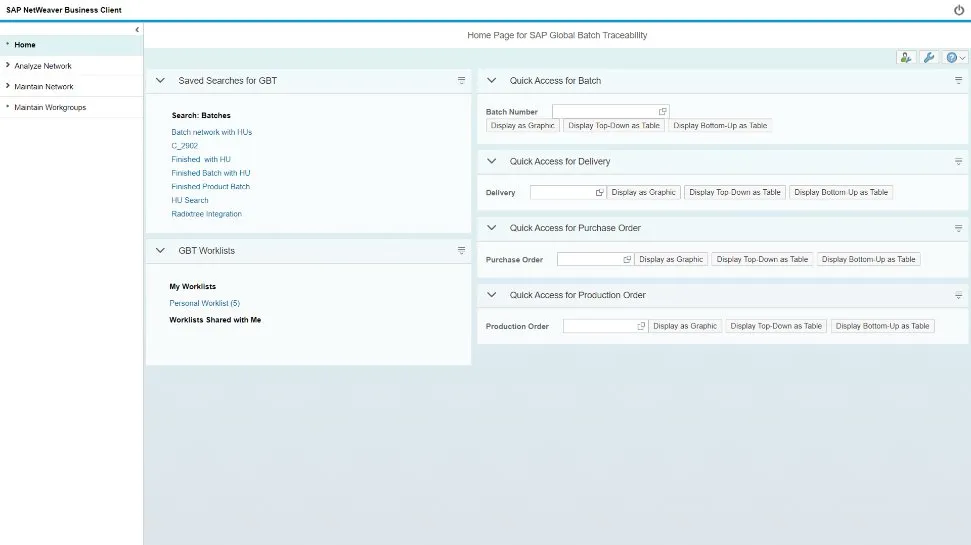Screen dimensions: 971x545
Task: Open the user personalization icon
Action: (906, 58)
